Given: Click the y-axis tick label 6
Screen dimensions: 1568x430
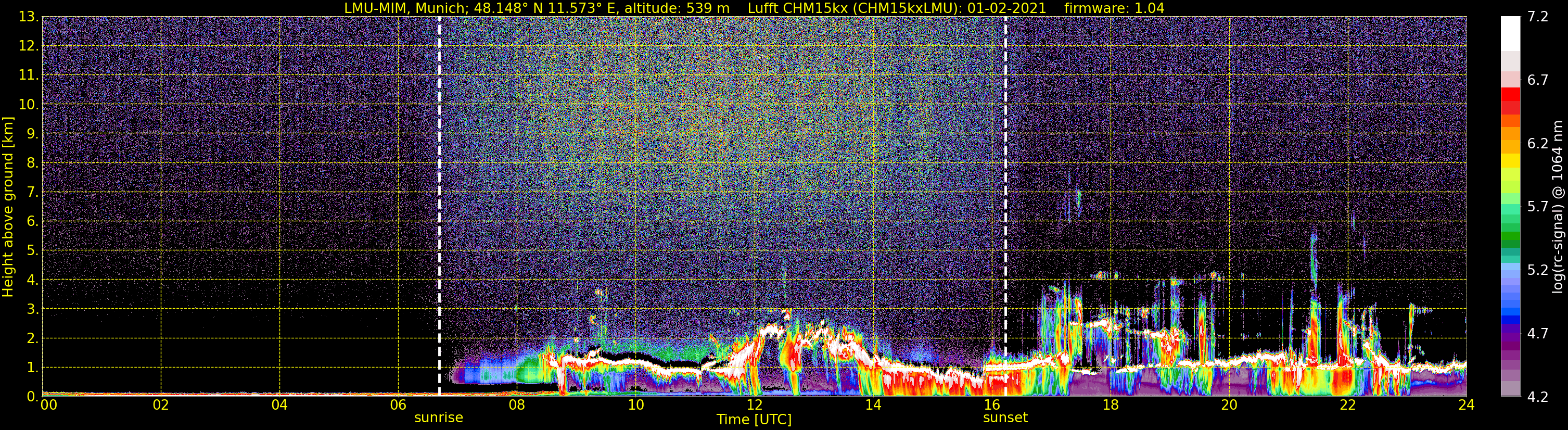Looking at the screenshot, I should (x=33, y=221).
